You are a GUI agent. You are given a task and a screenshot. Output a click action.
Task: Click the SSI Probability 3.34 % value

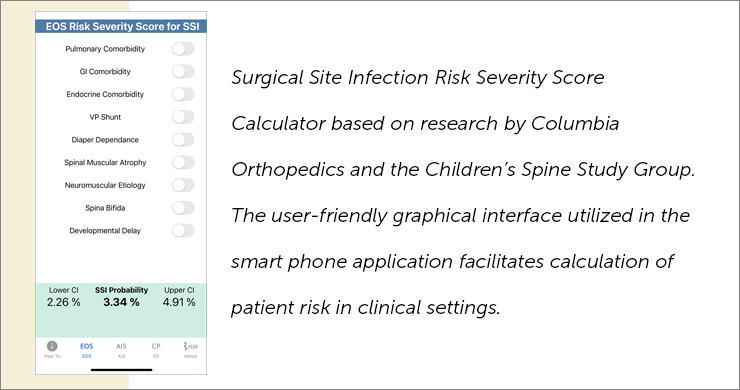pos(121,302)
